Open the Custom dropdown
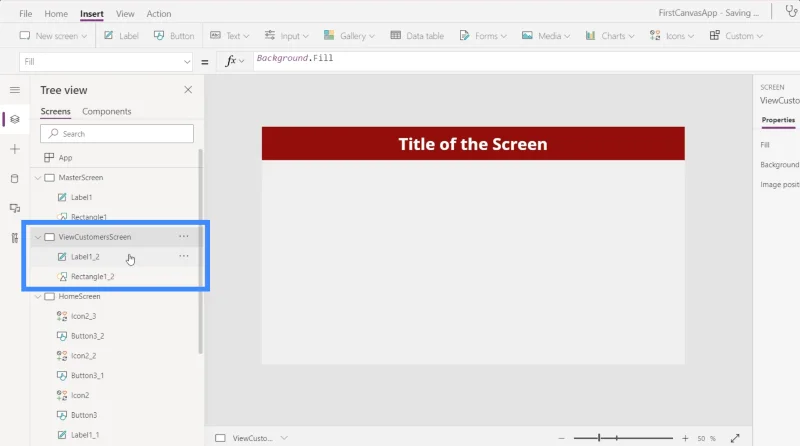Viewport: 800px width, 446px height. coord(736,36)
